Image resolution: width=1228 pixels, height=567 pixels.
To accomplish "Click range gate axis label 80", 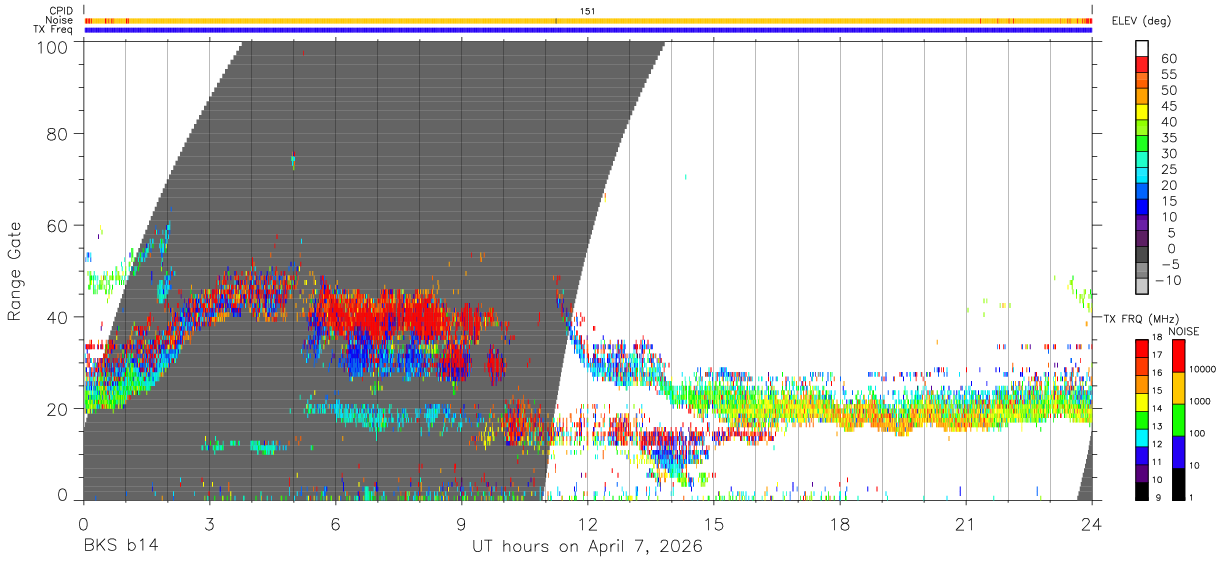I will click(57, 133).
